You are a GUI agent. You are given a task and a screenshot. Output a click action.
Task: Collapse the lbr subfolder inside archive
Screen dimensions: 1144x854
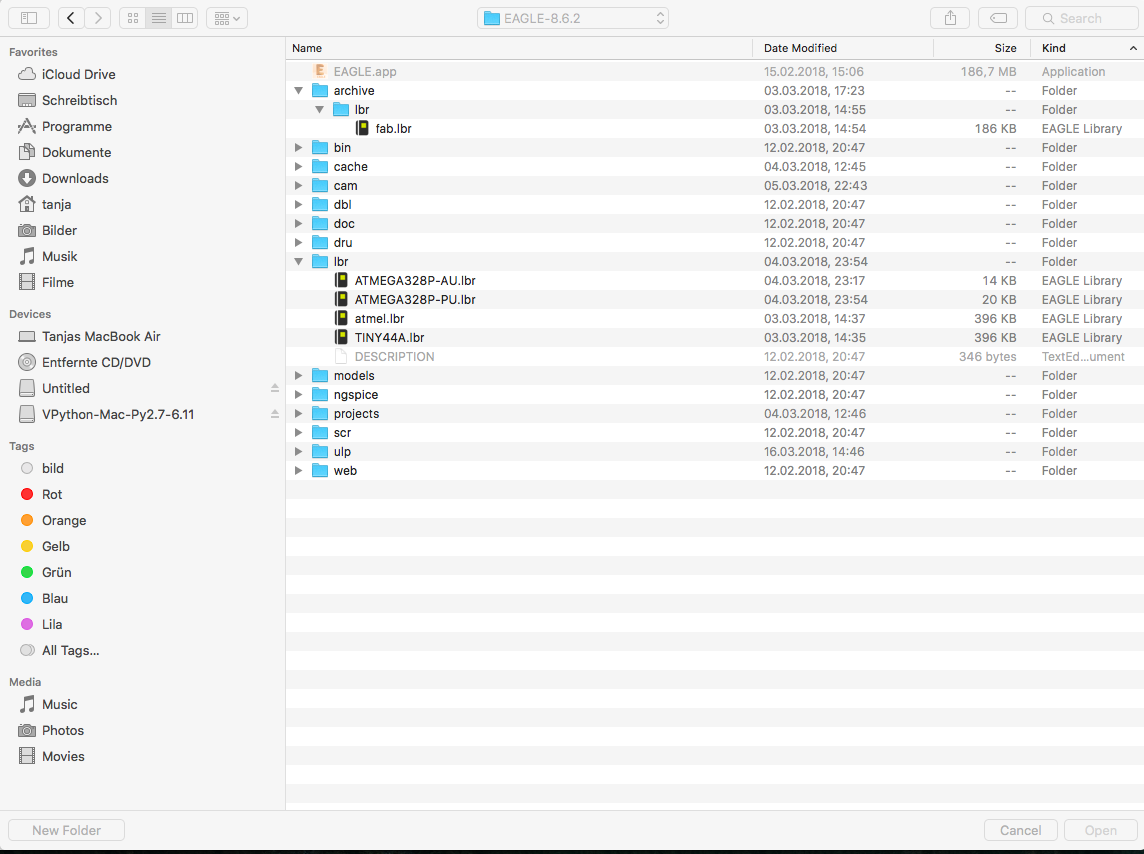click(320, 109)
